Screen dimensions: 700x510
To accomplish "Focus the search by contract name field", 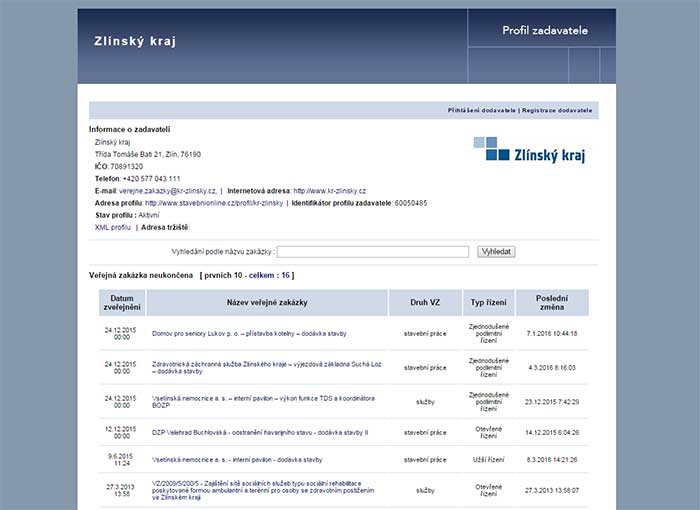I will point(373,252).
